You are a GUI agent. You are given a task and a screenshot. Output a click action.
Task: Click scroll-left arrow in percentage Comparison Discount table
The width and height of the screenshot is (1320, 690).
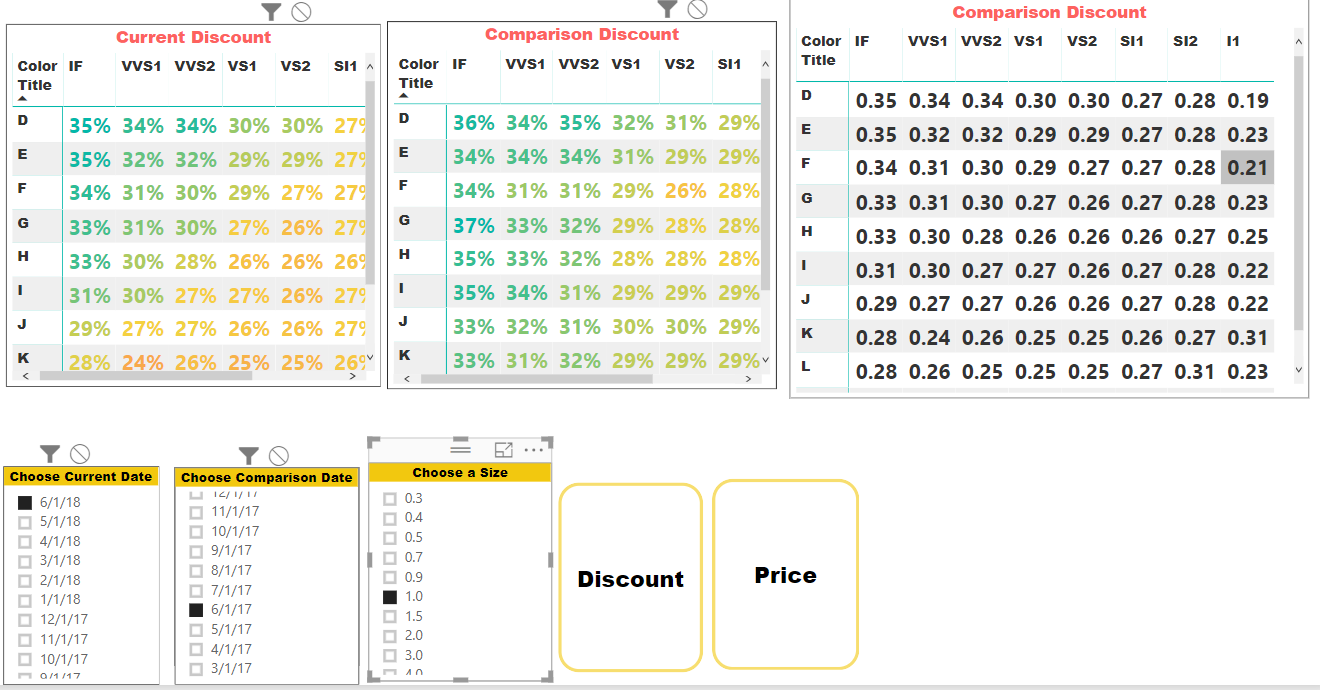pyautogui.click(x=407, y=379)
